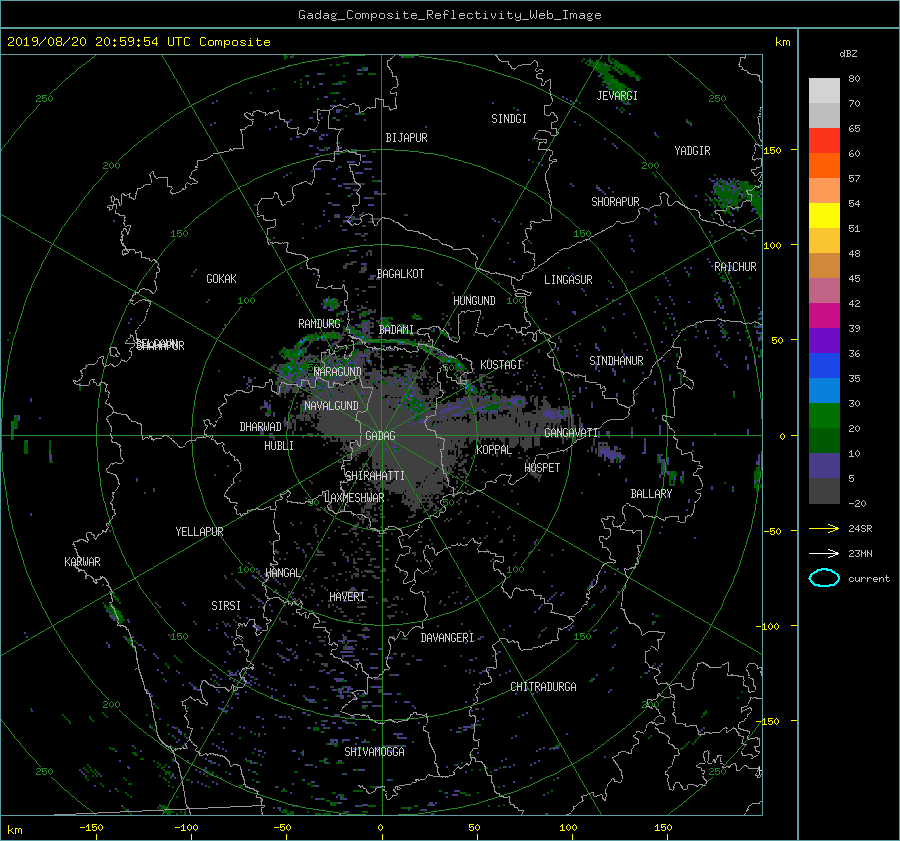Image resolution: width=900 pixels, height=841 pixels.
Task: Click the SHIRAHATTI city label
Action: pyautogui.click(x=375, y=475)
